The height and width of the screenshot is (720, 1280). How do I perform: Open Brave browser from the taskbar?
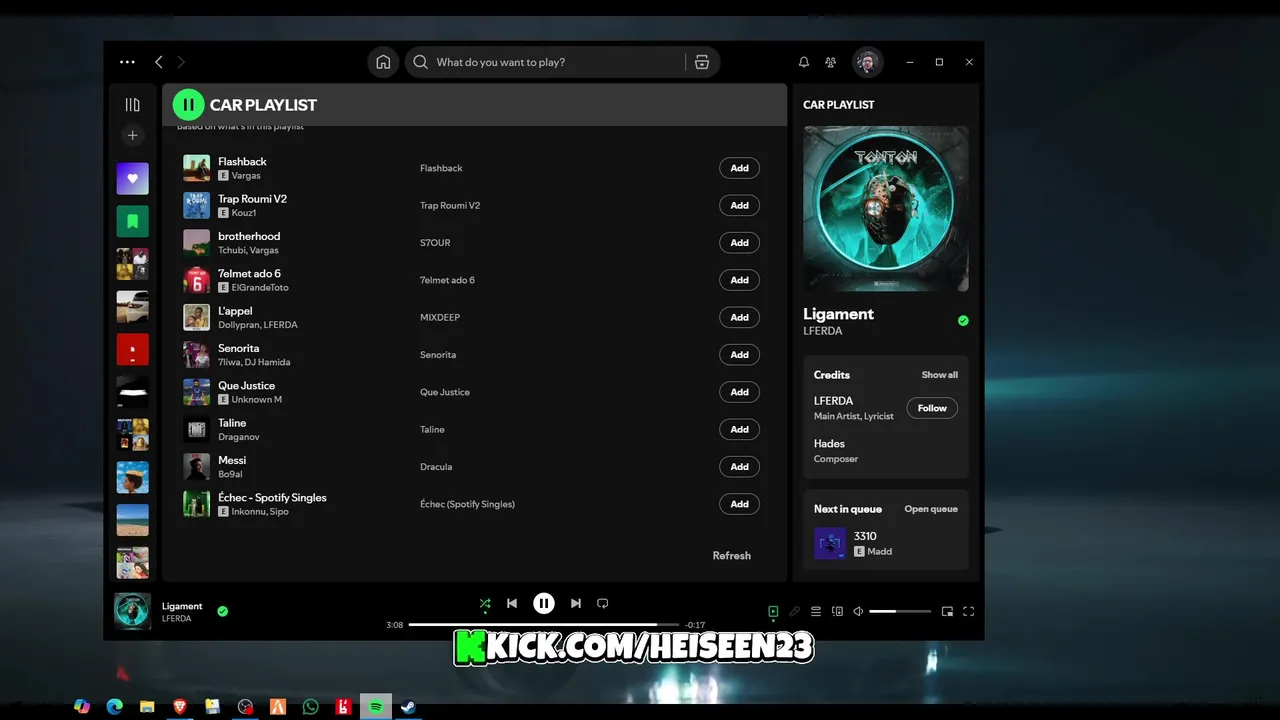pos(180,707)
